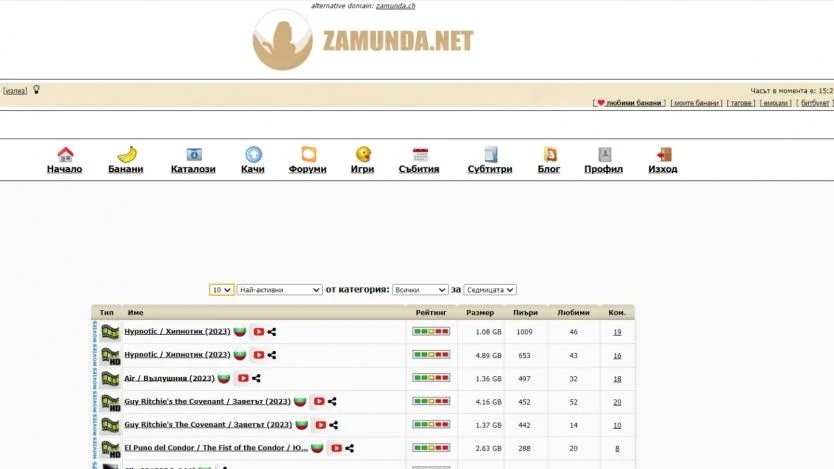Share the Hypnotic 1.08 GB torrent
834x469 pixels.
pos(272,332)
